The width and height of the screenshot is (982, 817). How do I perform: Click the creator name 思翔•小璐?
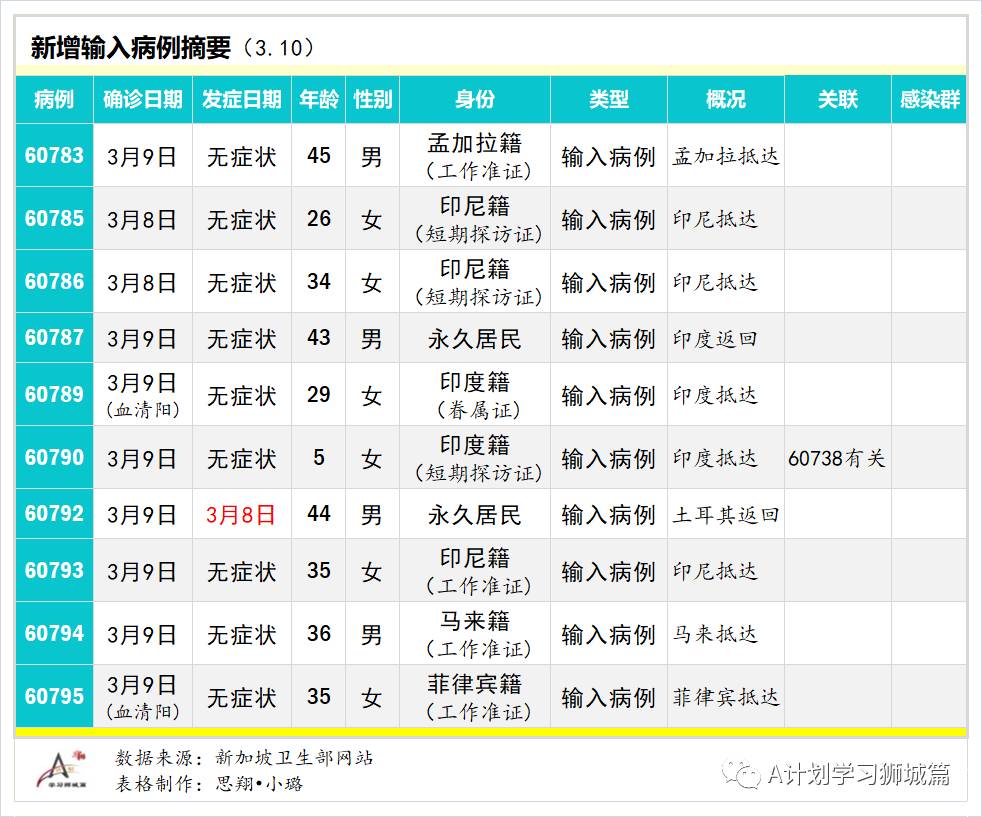[257, 786]
